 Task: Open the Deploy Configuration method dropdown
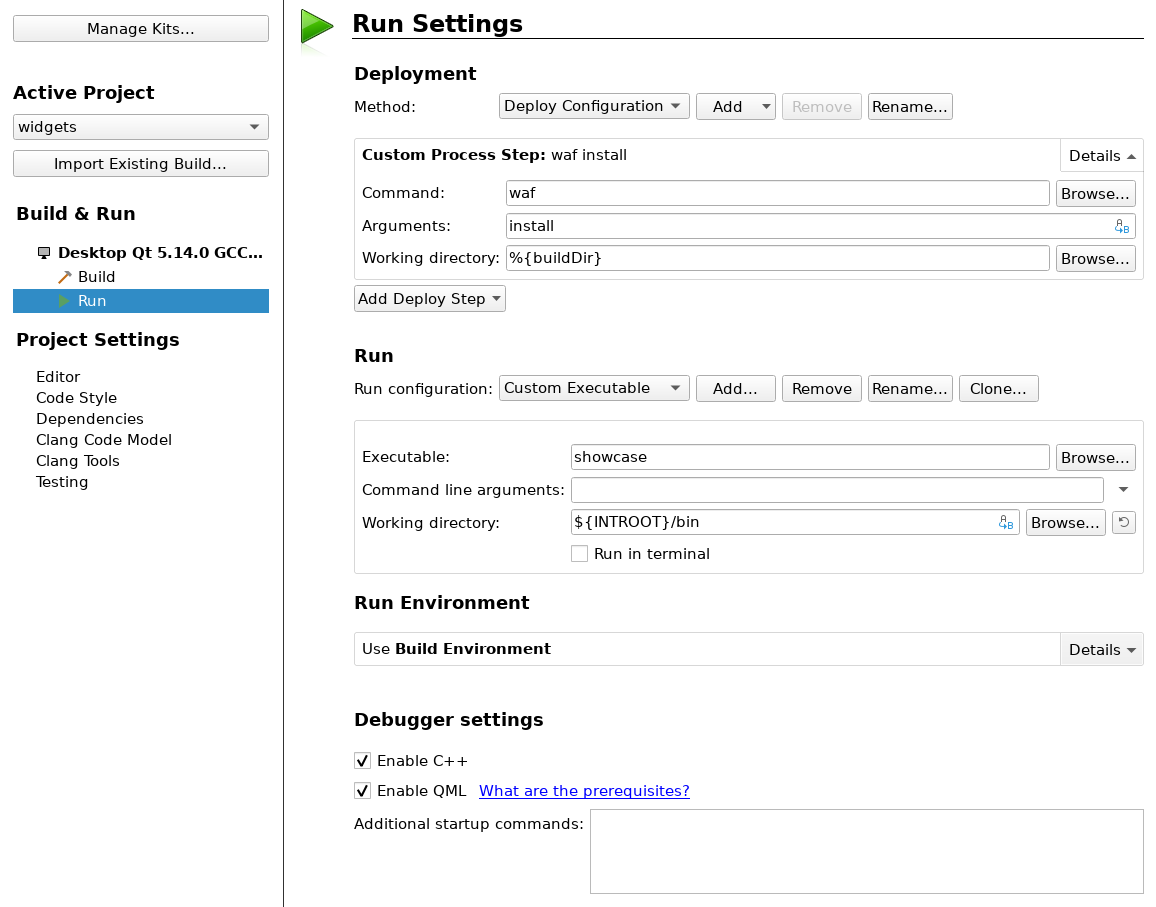[593, 106]
